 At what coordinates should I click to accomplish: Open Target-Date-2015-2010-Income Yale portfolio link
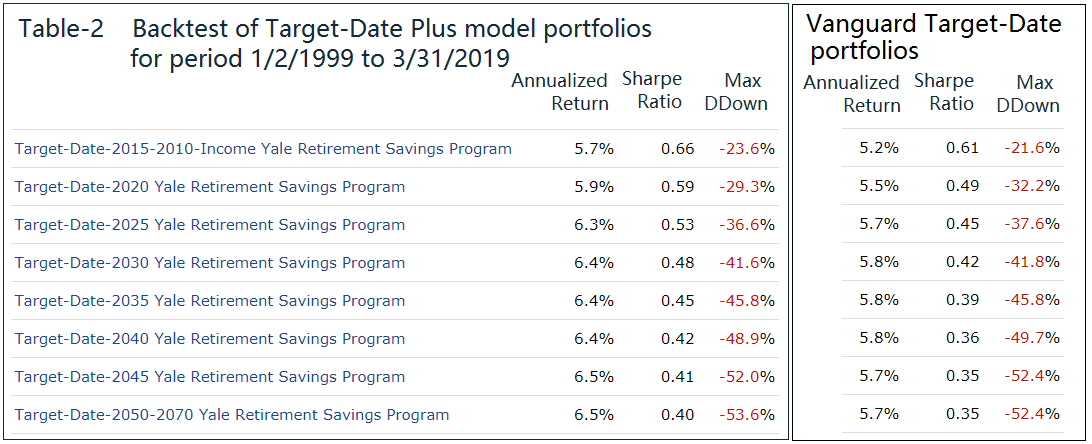click(263, 149)
